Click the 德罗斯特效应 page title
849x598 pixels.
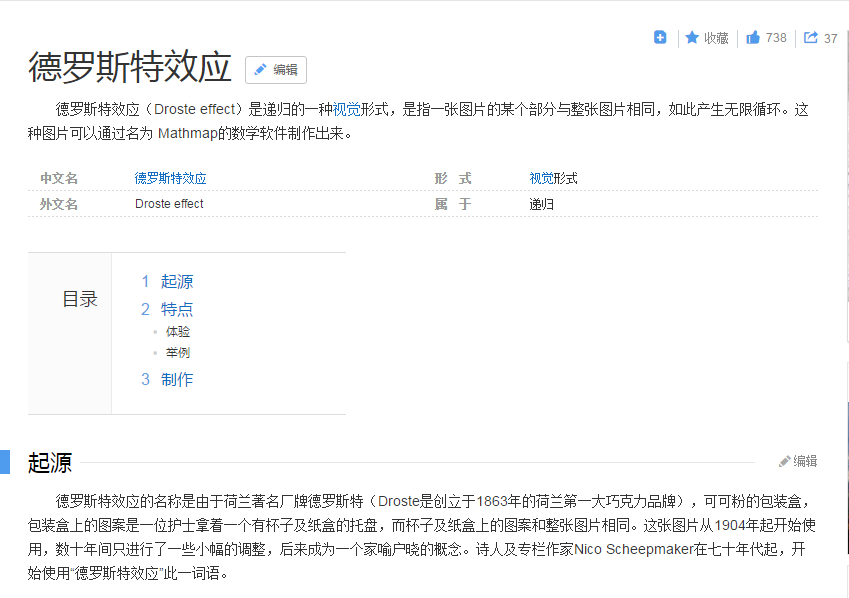click(130, 67)
